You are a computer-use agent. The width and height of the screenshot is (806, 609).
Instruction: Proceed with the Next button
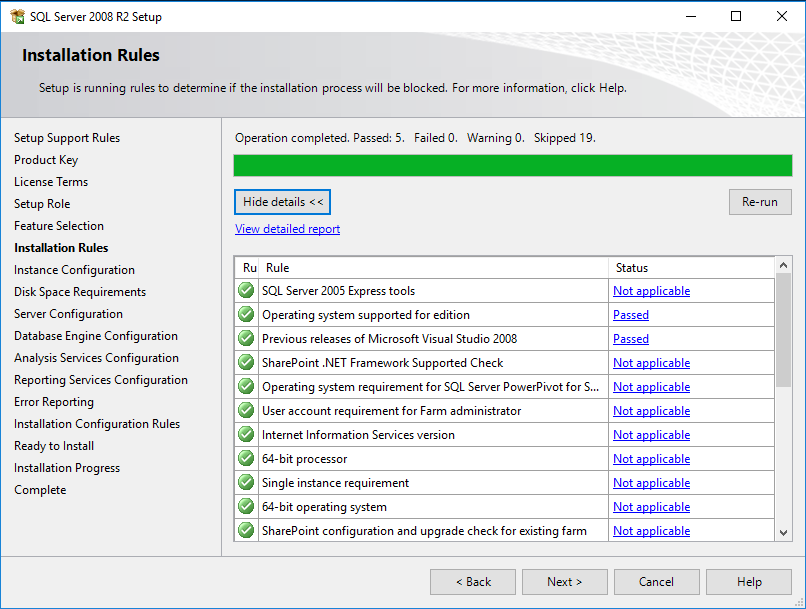(564, 582)
